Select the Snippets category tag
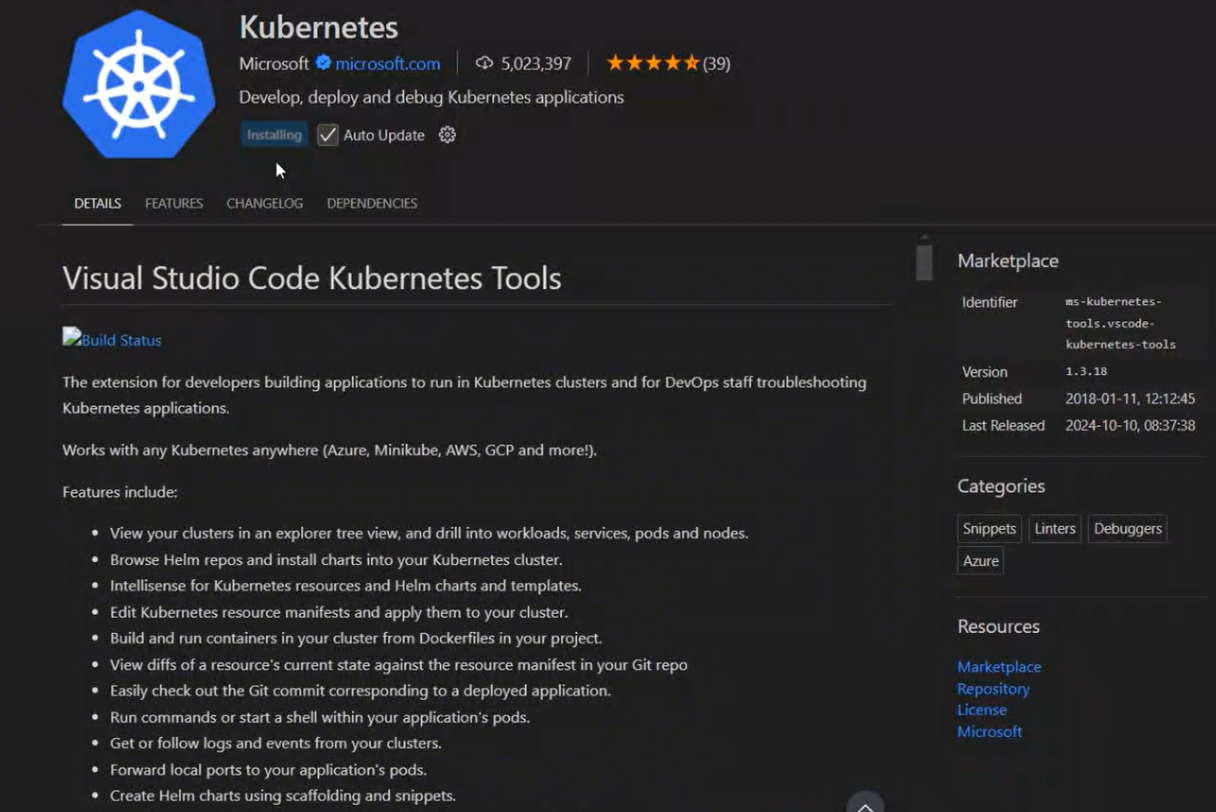Screen dimensions: 1216x812 pos(989,528)
